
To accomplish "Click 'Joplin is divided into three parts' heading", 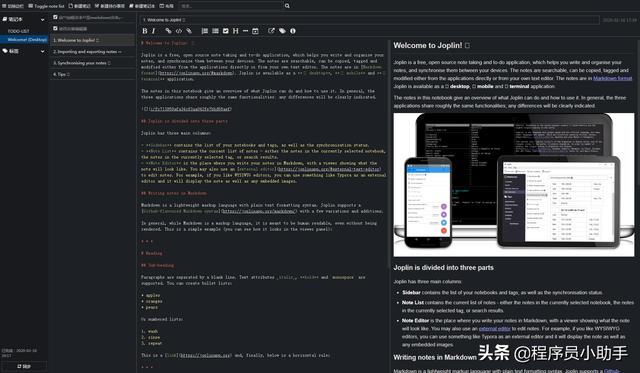I will click(443, 268).
